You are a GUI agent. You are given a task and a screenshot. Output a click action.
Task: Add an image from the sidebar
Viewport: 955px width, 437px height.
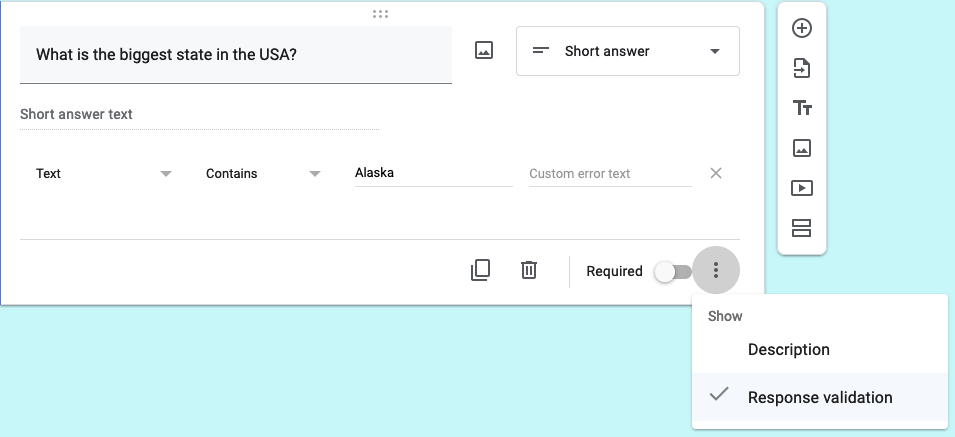click(801, 148)
